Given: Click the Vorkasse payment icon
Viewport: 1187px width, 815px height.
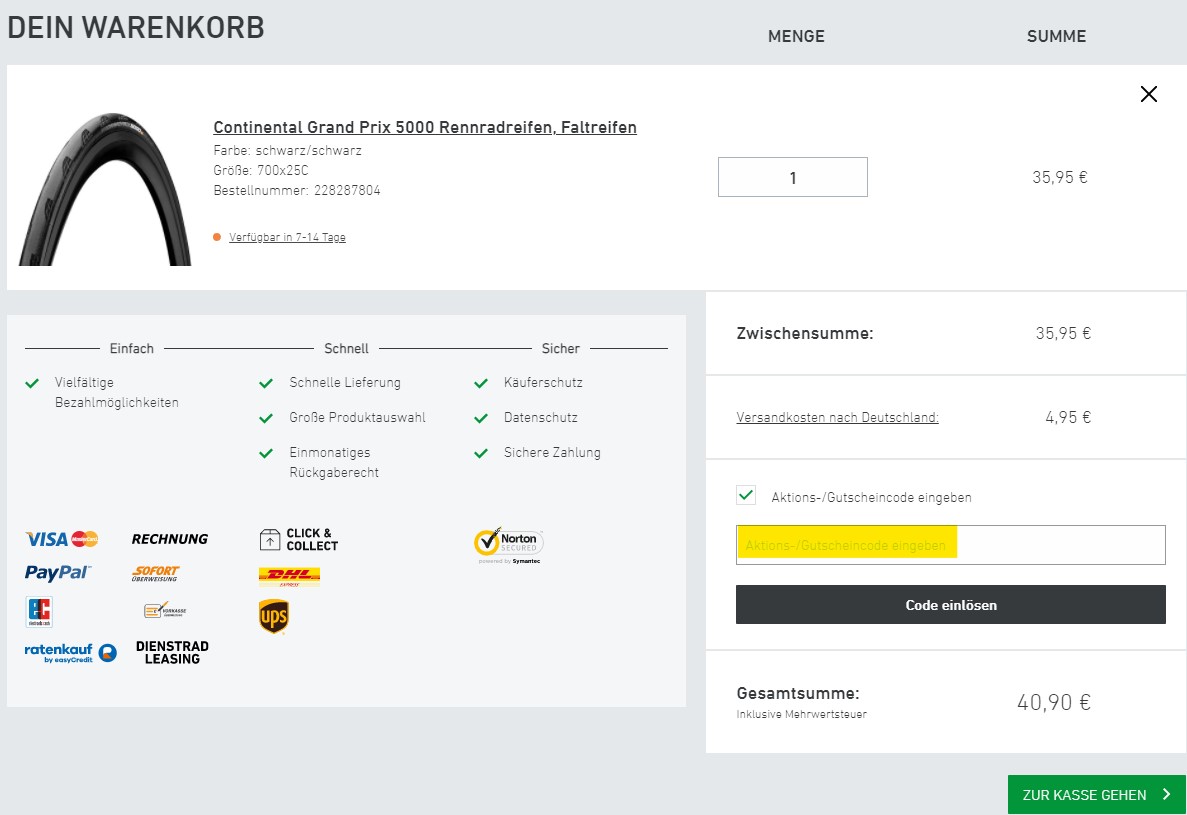Looking at the screenshot, I should [x=165, y=610].
